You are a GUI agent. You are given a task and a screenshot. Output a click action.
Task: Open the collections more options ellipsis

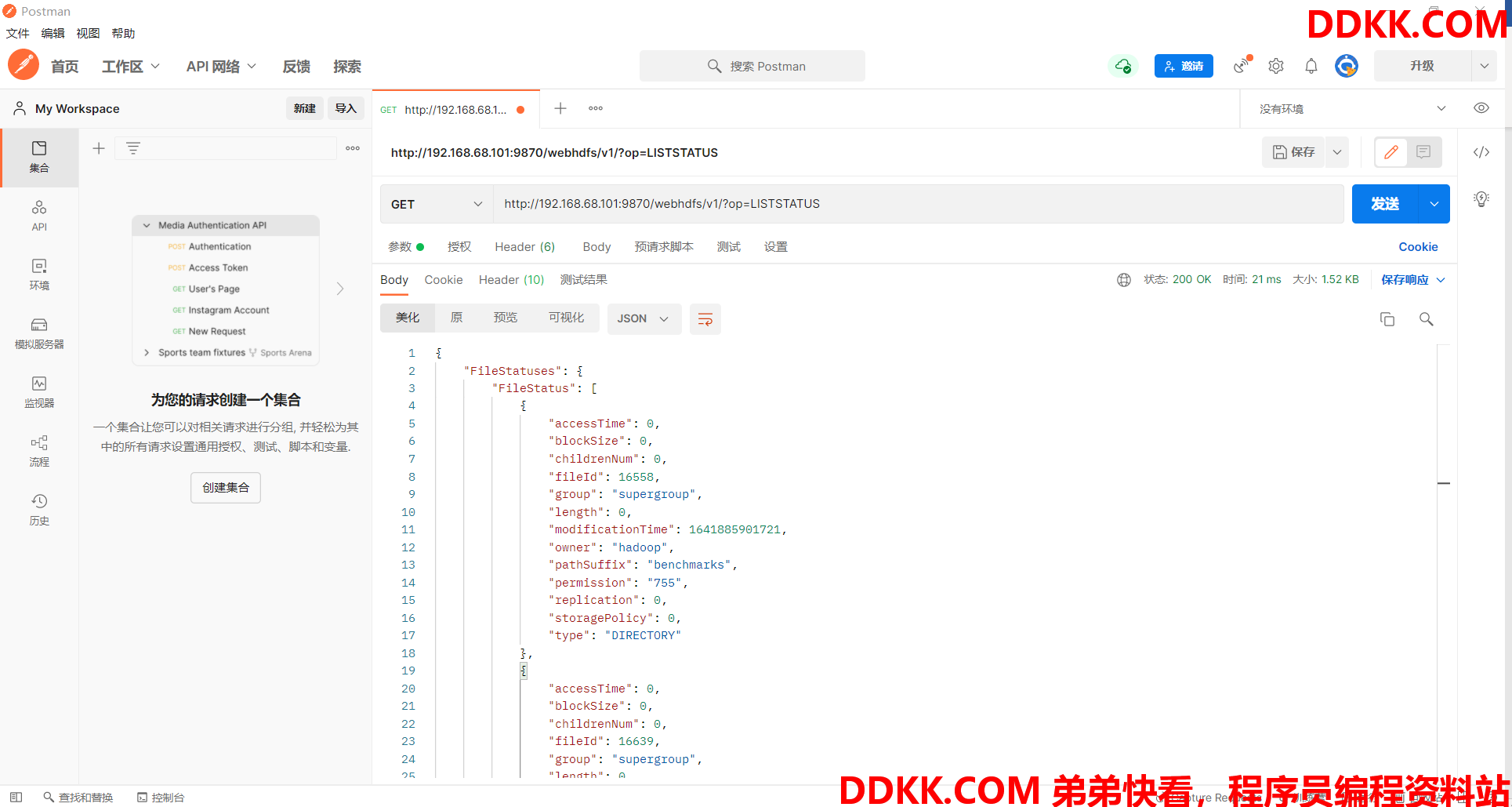coord(353,148)
